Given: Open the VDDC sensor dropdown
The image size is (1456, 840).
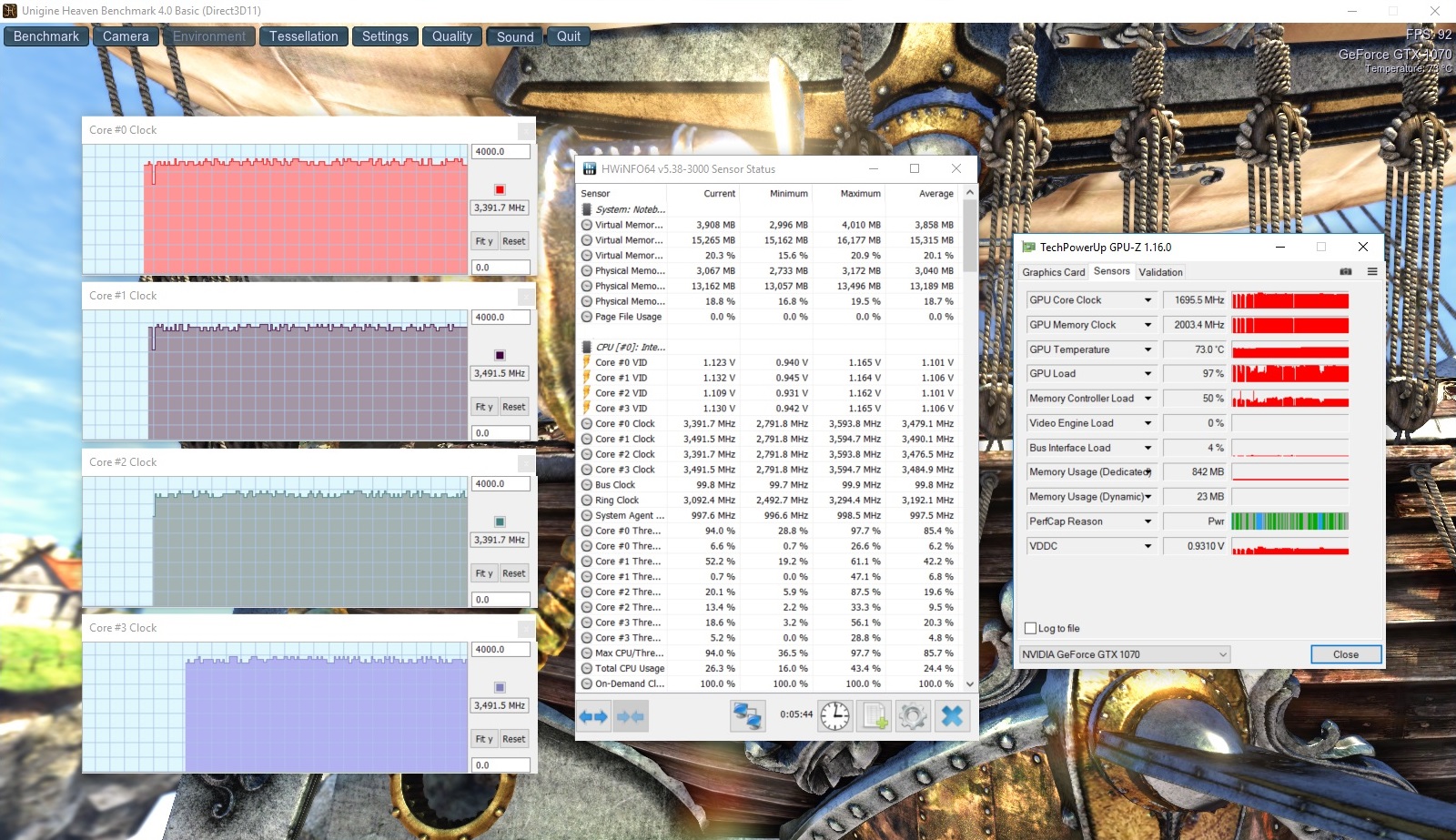Looking at the screenshot, I should pyautogui.click(x=1148, y=546).
